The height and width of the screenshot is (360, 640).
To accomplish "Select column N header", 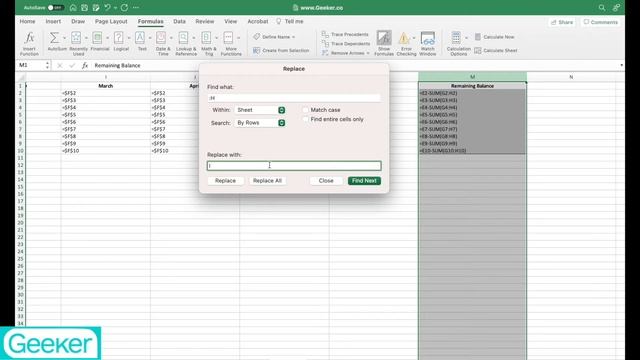I will 571,77.
